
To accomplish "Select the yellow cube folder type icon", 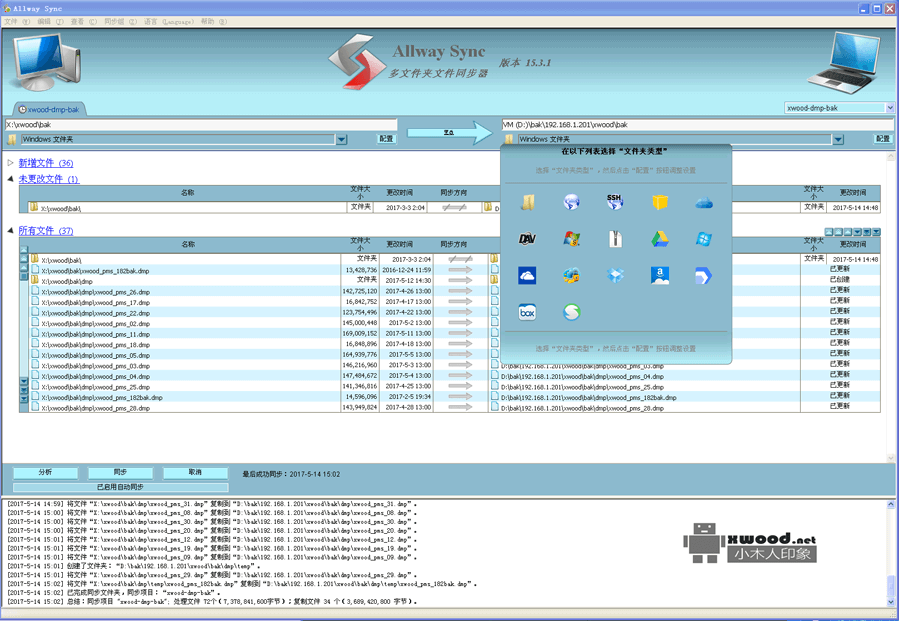I will pyautogui.click(x=659, y=202).
